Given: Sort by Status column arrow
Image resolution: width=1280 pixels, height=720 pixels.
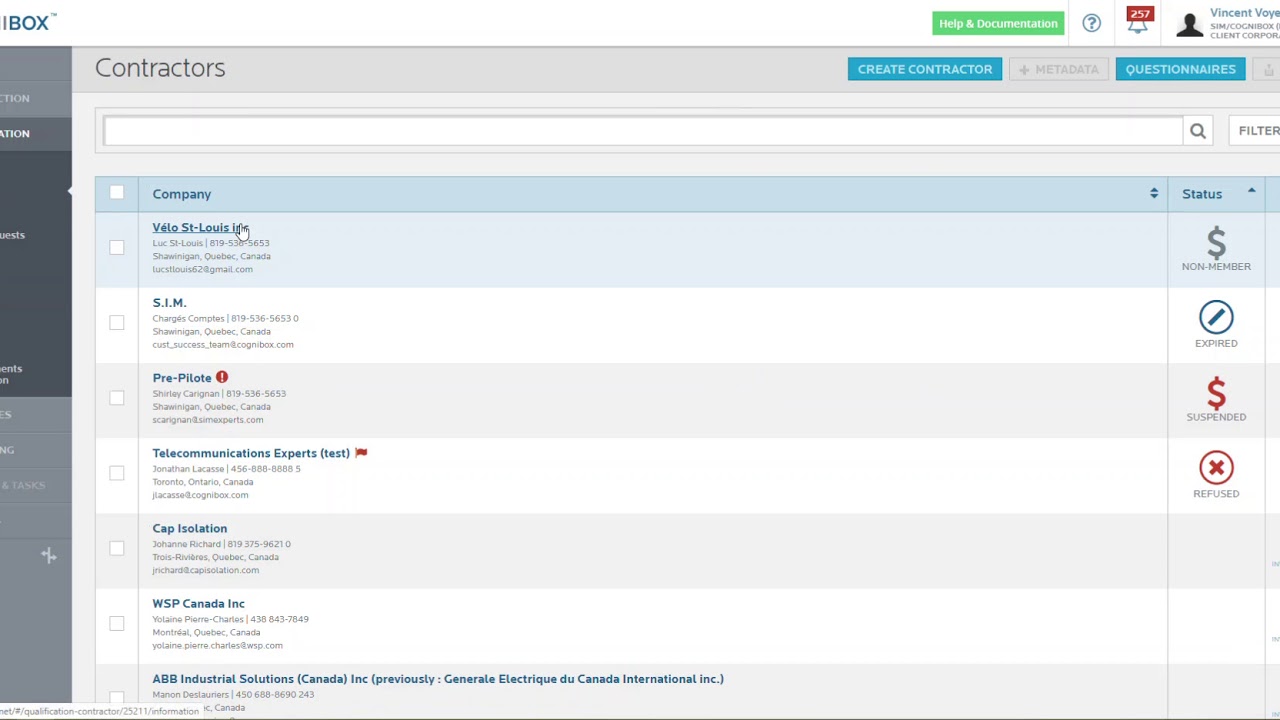Looking at the screenshot, I should coord(1251,191).
